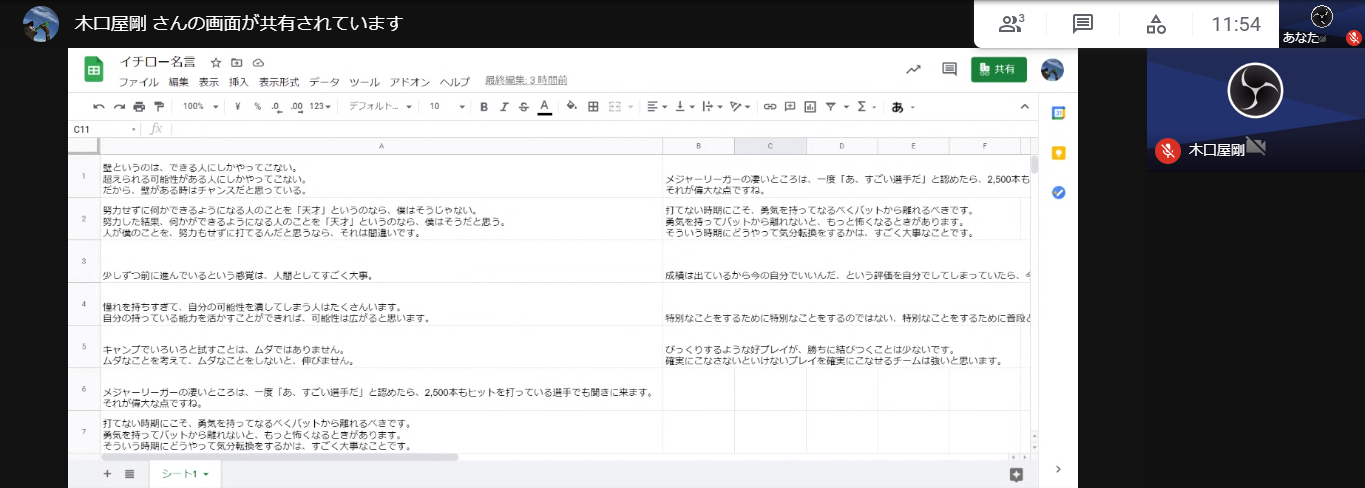Collapse the toolbar with the up chevron
The height and width of the screenshot is (488, 1365).
[1024, 106]
